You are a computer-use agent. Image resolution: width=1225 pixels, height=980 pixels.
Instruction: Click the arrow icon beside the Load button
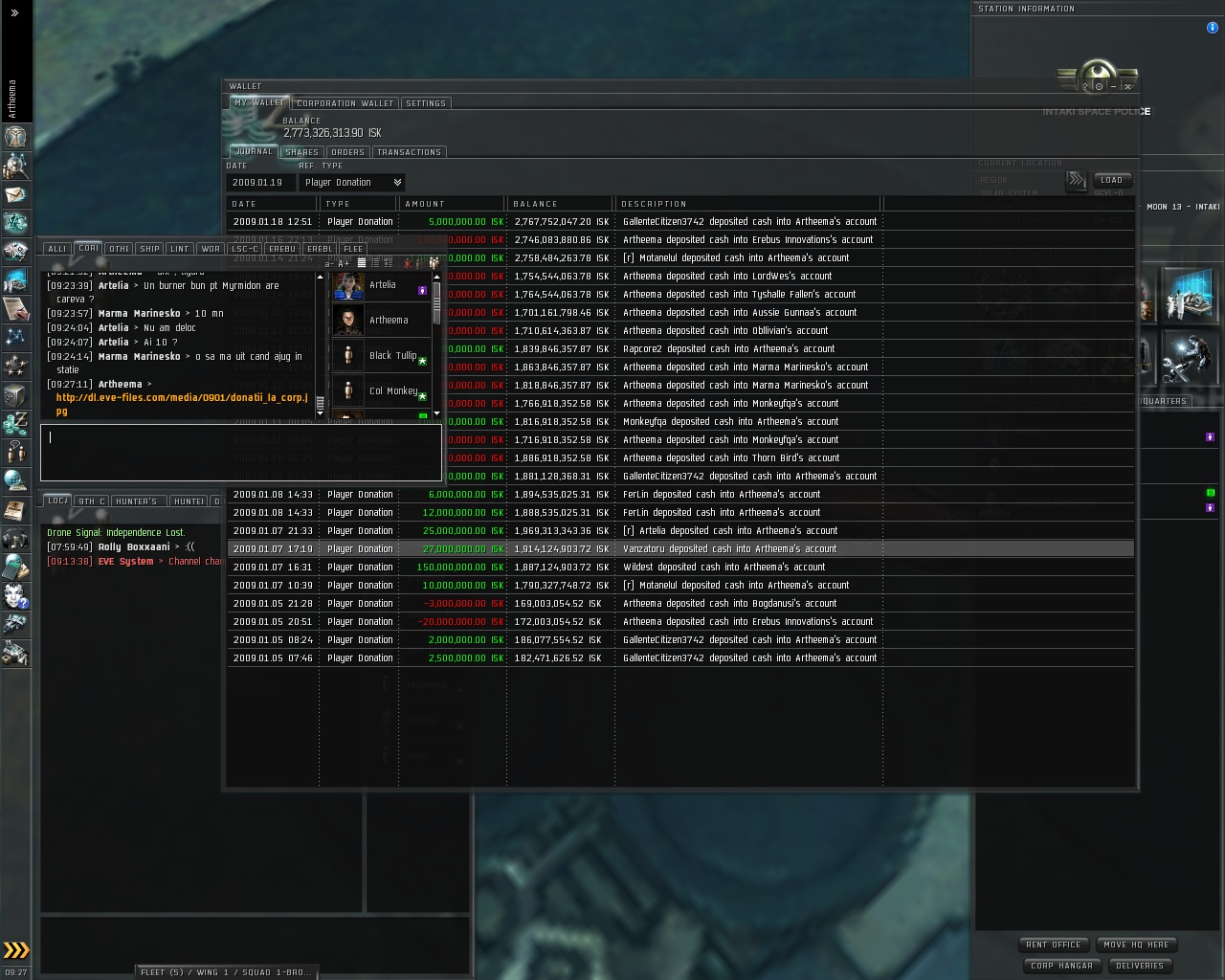pyautogui.click(x=1077, y=180)
